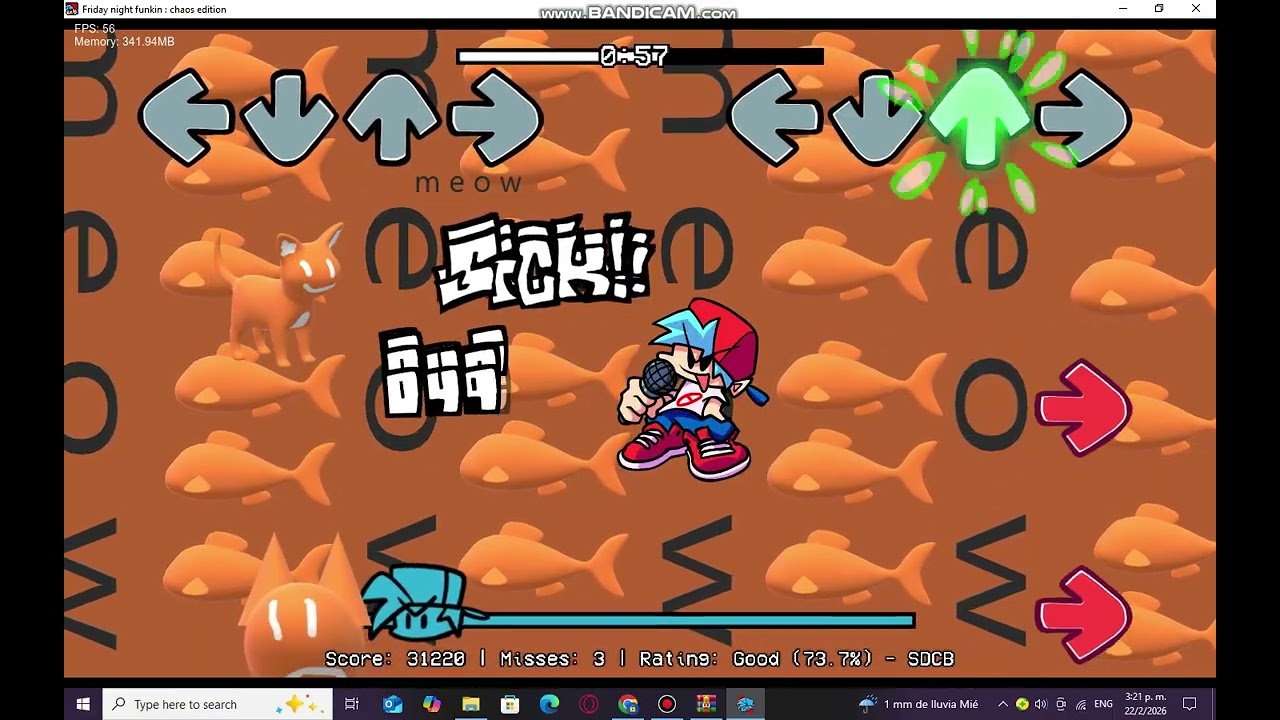The image size is (1280, 720).
Task: Click the song time progress bar
Action: point(640,56)
